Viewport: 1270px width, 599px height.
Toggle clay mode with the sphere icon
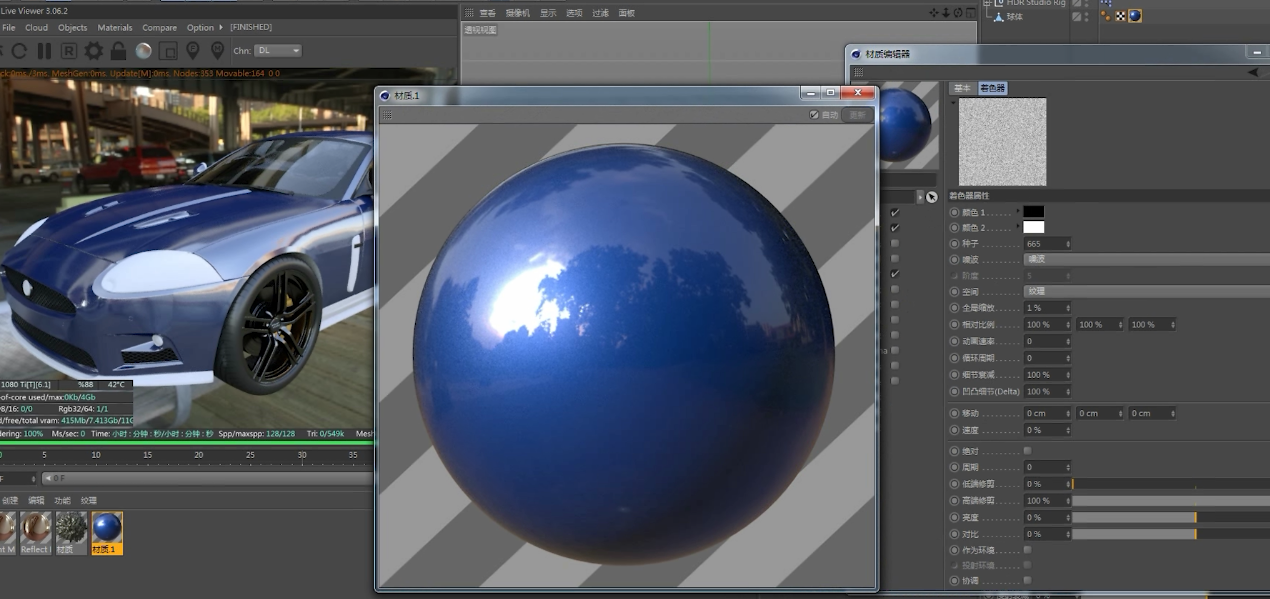click(x=143, y=50)
